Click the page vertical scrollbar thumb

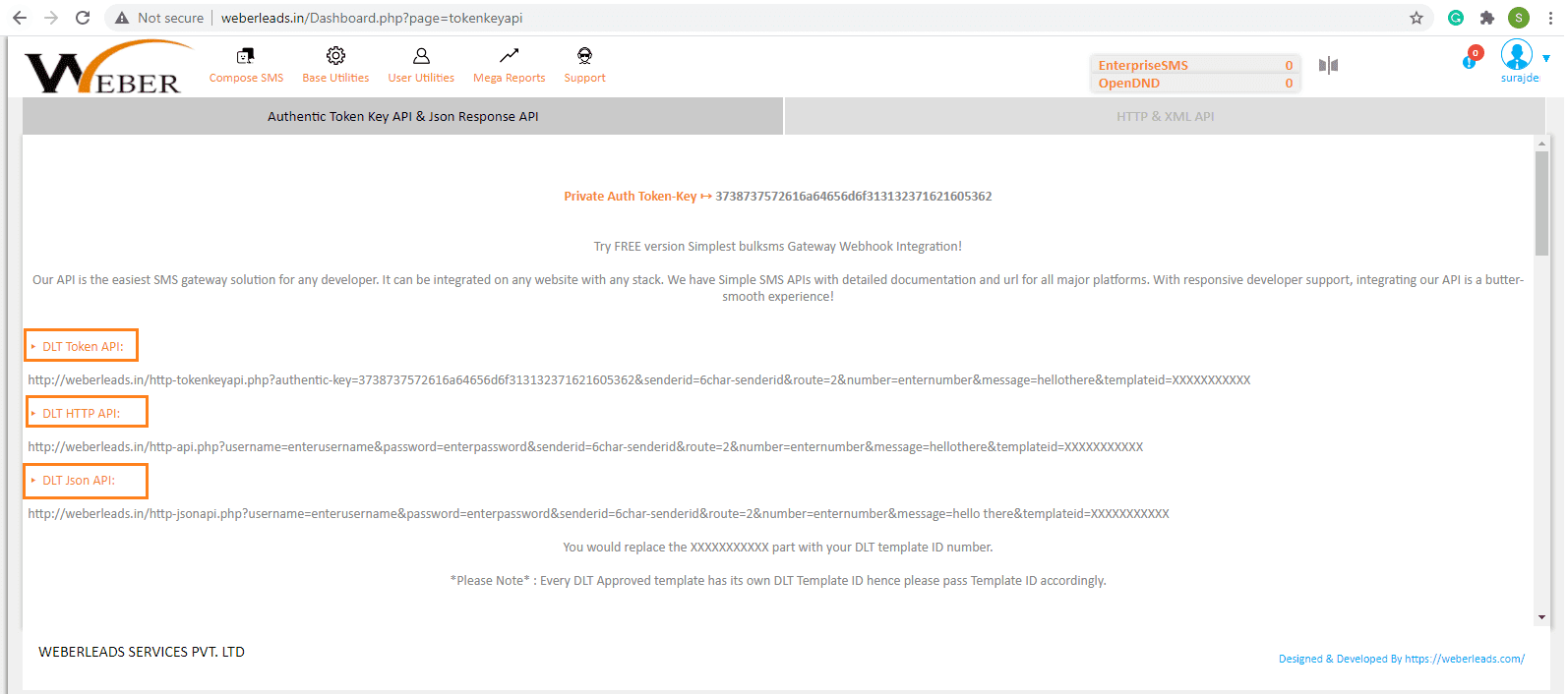coord(1541,202)
